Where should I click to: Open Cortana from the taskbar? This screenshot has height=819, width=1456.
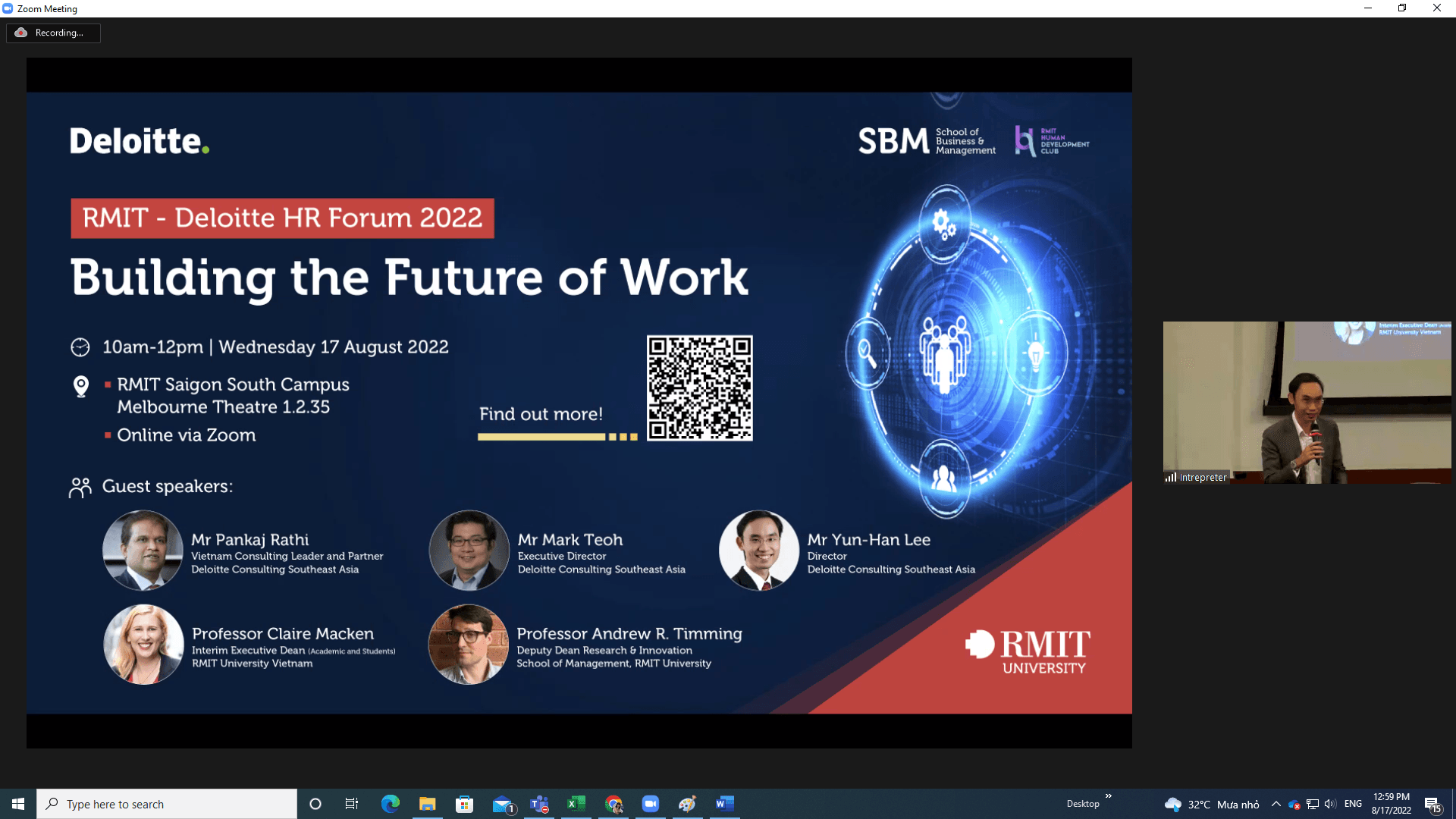tap(315, 804)
